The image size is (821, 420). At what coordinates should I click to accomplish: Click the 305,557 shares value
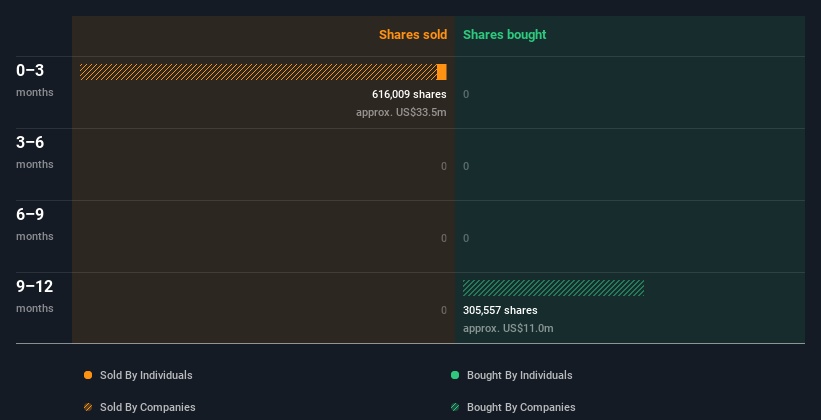(x=500, y=310)
